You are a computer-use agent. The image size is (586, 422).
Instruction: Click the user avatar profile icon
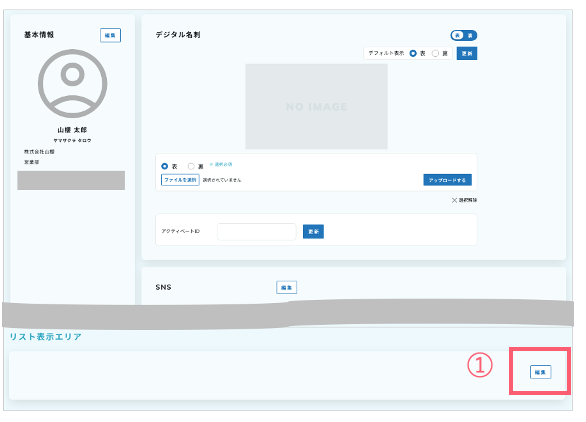tap(73, 83)
